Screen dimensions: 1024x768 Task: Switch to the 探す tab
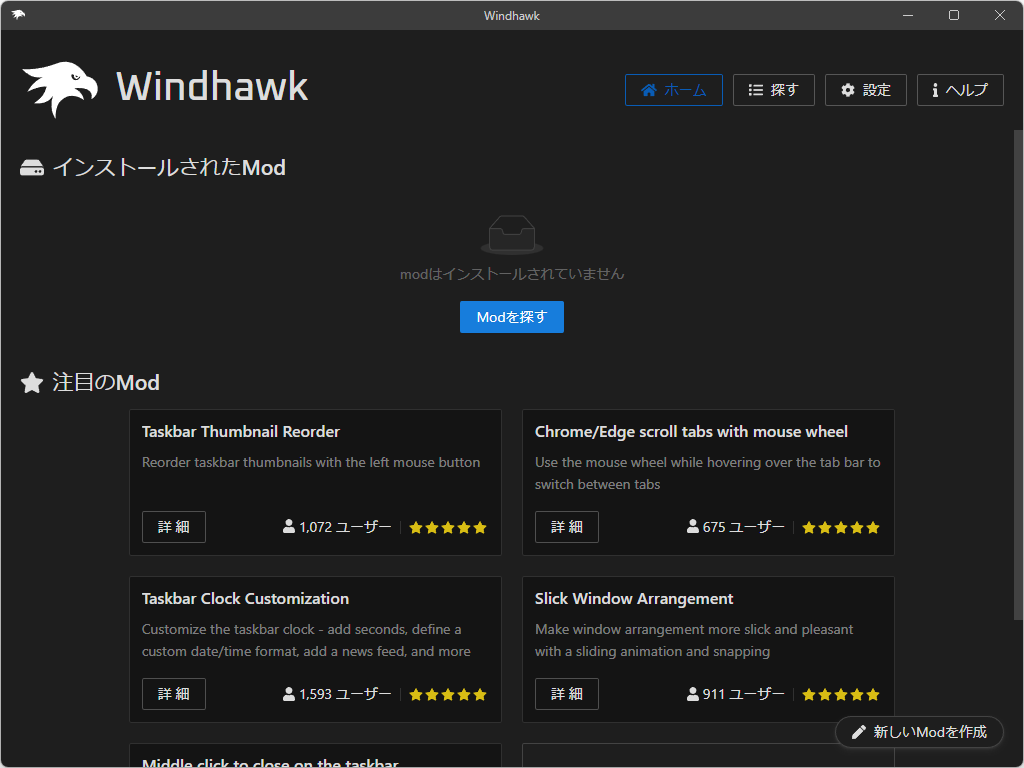(x=773, y=89)
